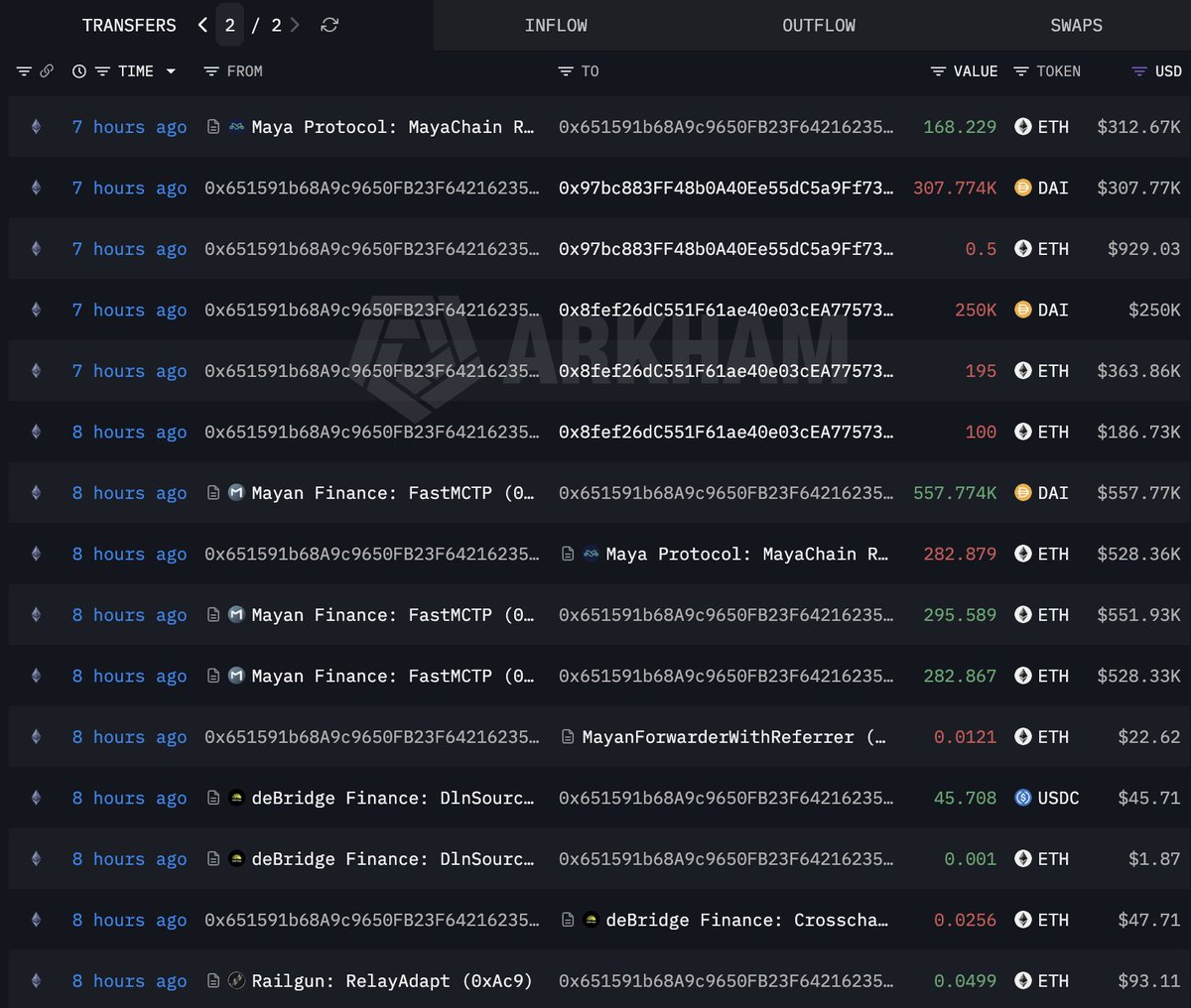Image resolution: width=1191 pixels, height=1008 pixels.
Task: Open Mayan Finance FastMCTP in 557.774K DAI row
Action: point(392,493)
